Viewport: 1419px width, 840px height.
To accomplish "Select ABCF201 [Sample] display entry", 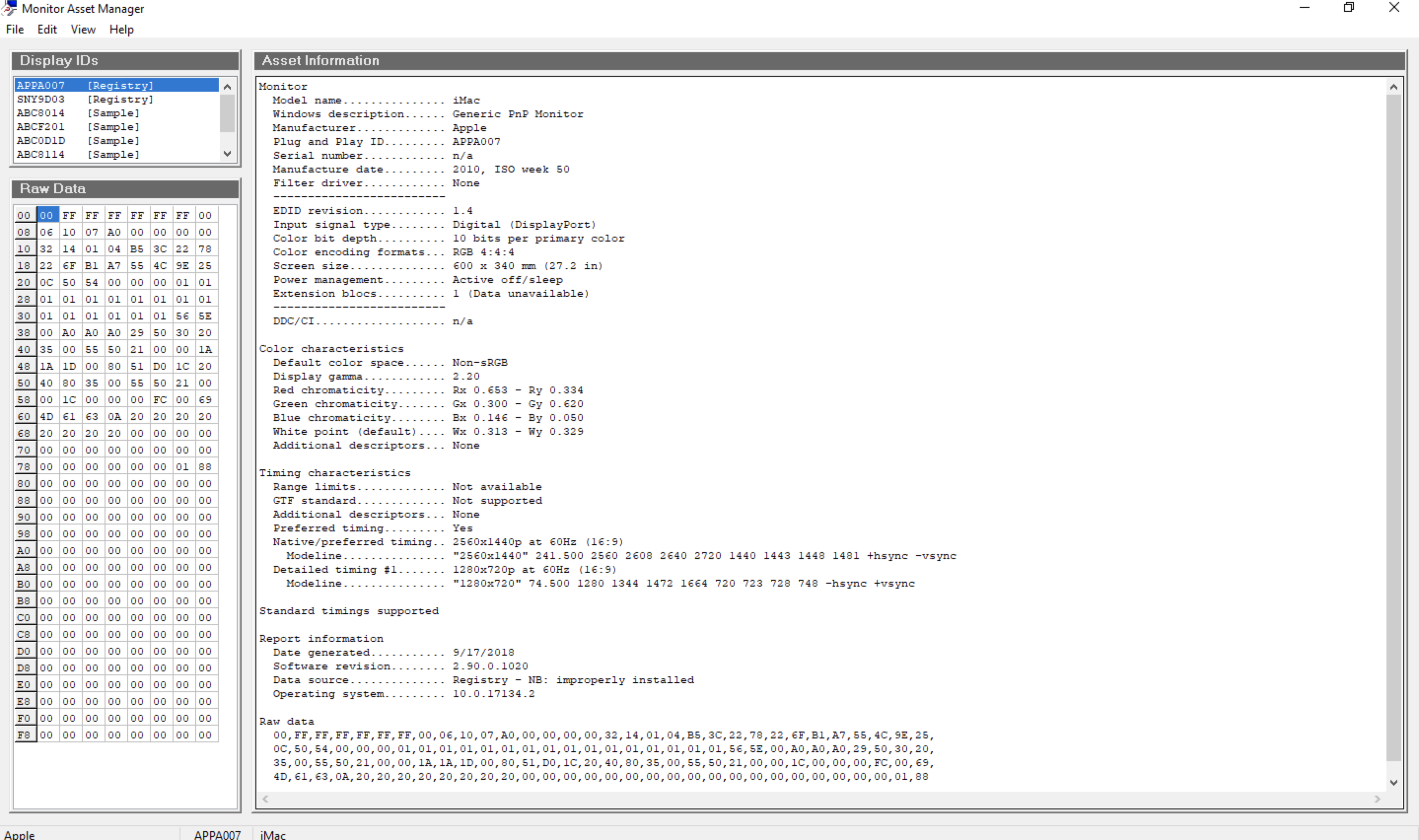I will click(x=116, y=127).
